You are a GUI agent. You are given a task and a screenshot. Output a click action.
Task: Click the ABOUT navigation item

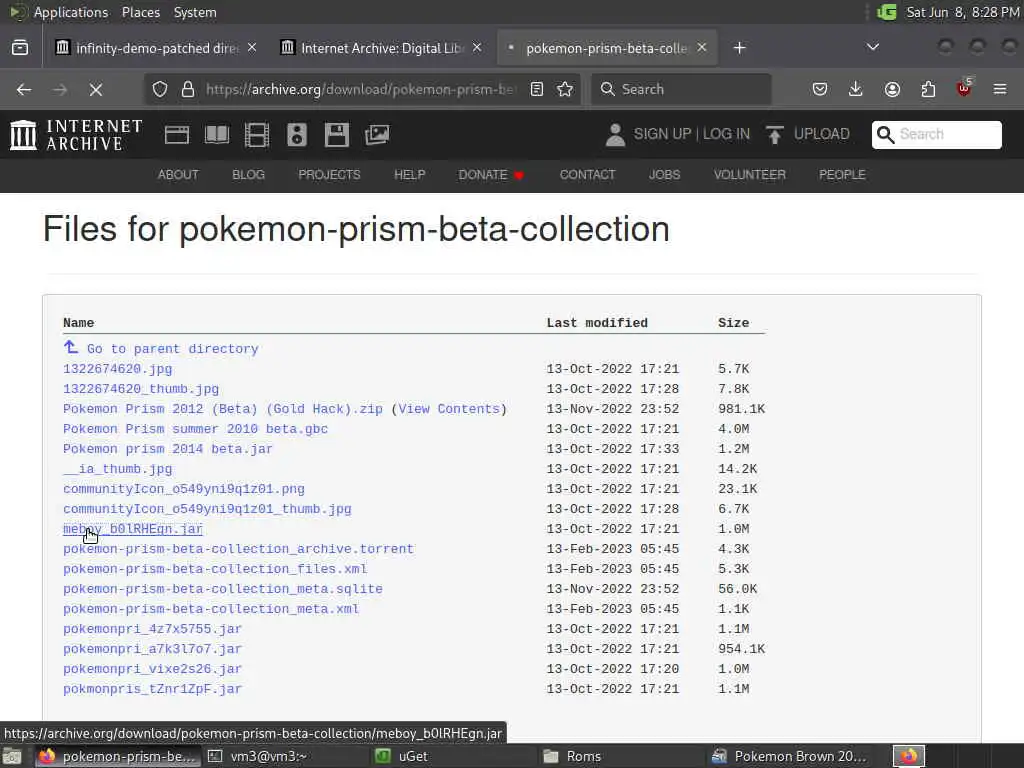click(178, 174)
